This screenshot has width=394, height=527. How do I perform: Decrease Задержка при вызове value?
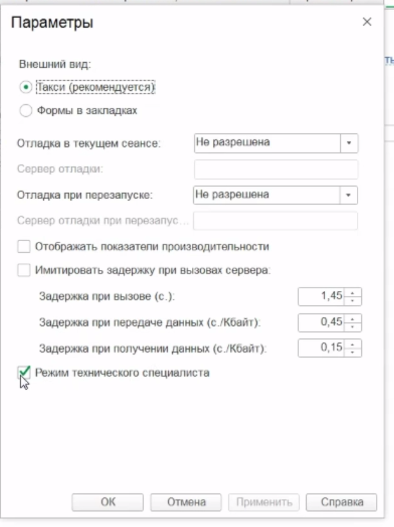click(353, 300)
